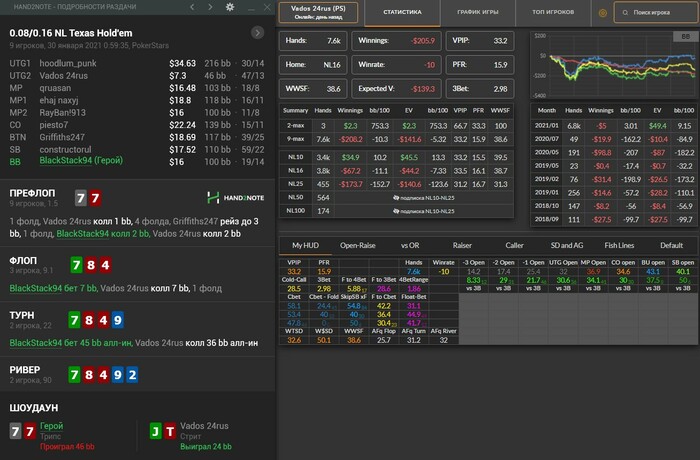Select Vados 24rus (PS) player button
This screenshot has height=460, width=700.
coord(318,13)
